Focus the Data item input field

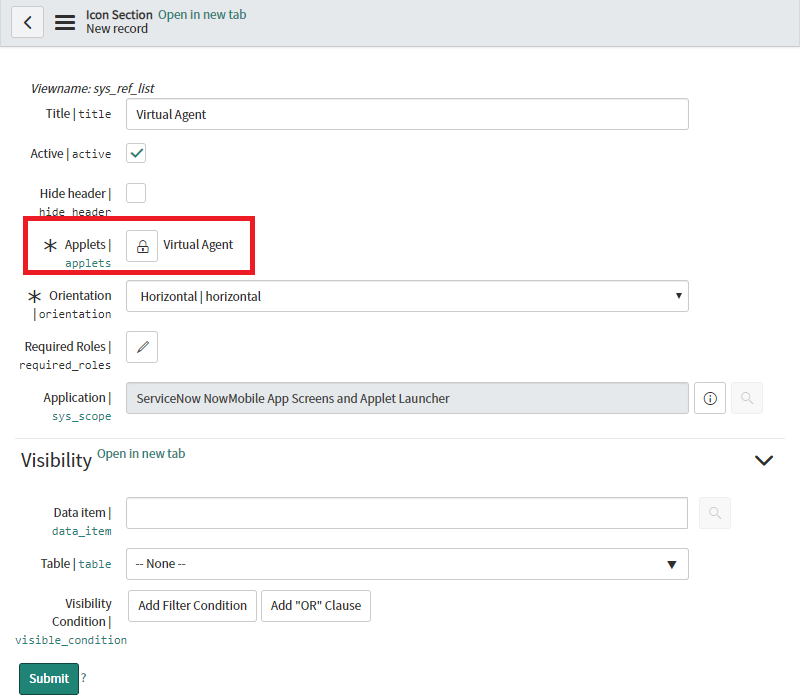[x=407, y=513]
